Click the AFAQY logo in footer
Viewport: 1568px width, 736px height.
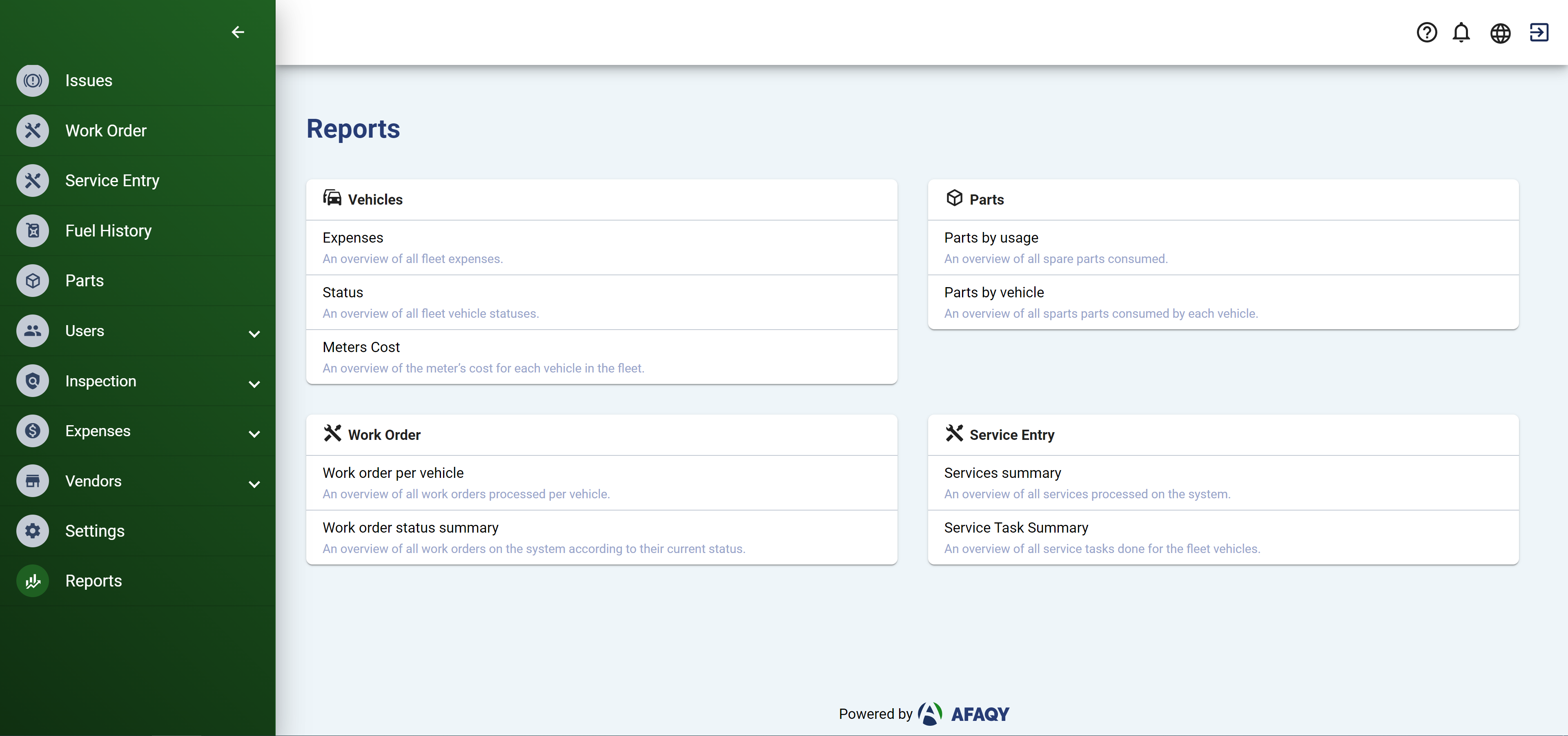(964, 714)
